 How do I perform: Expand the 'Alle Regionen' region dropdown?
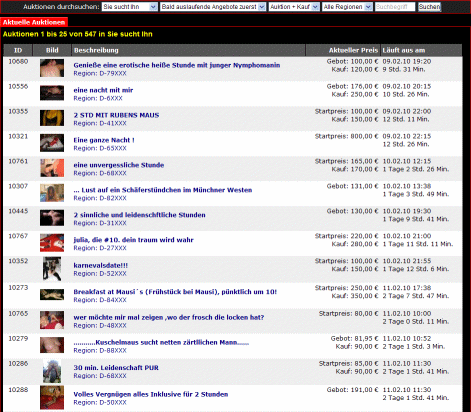coord(347,7)
